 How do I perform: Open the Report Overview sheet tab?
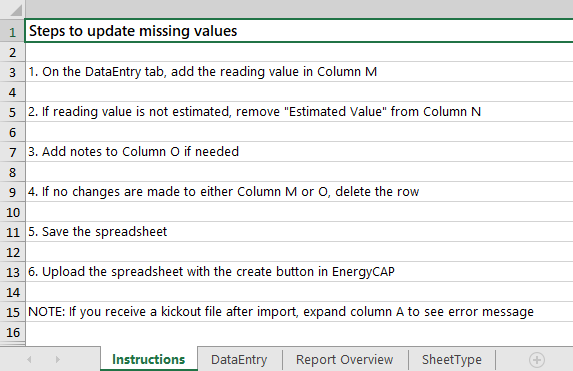[345, 360]
